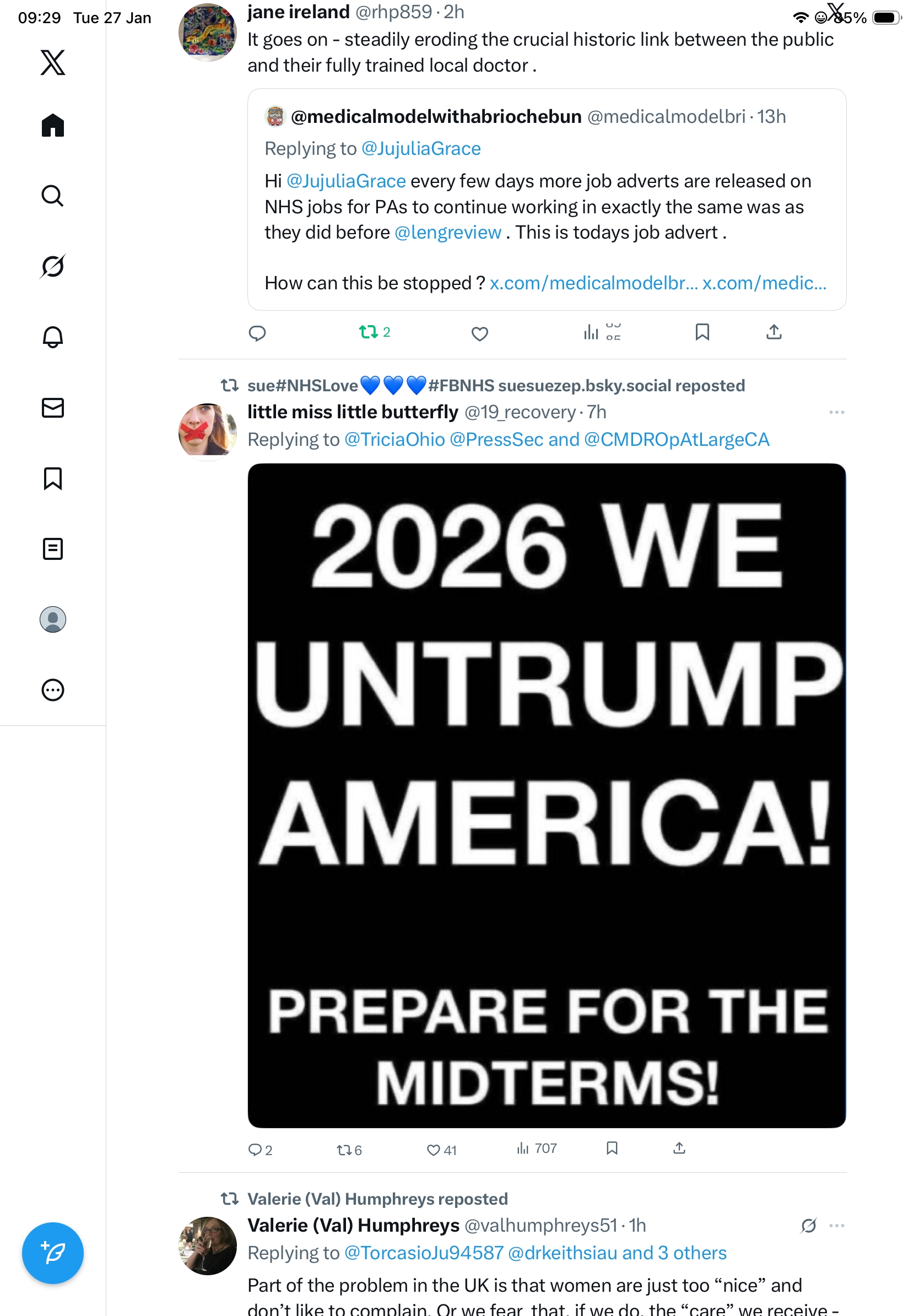Tap the compose new post button
This screenshot has width=919, height=1316.
[53, 1253]
